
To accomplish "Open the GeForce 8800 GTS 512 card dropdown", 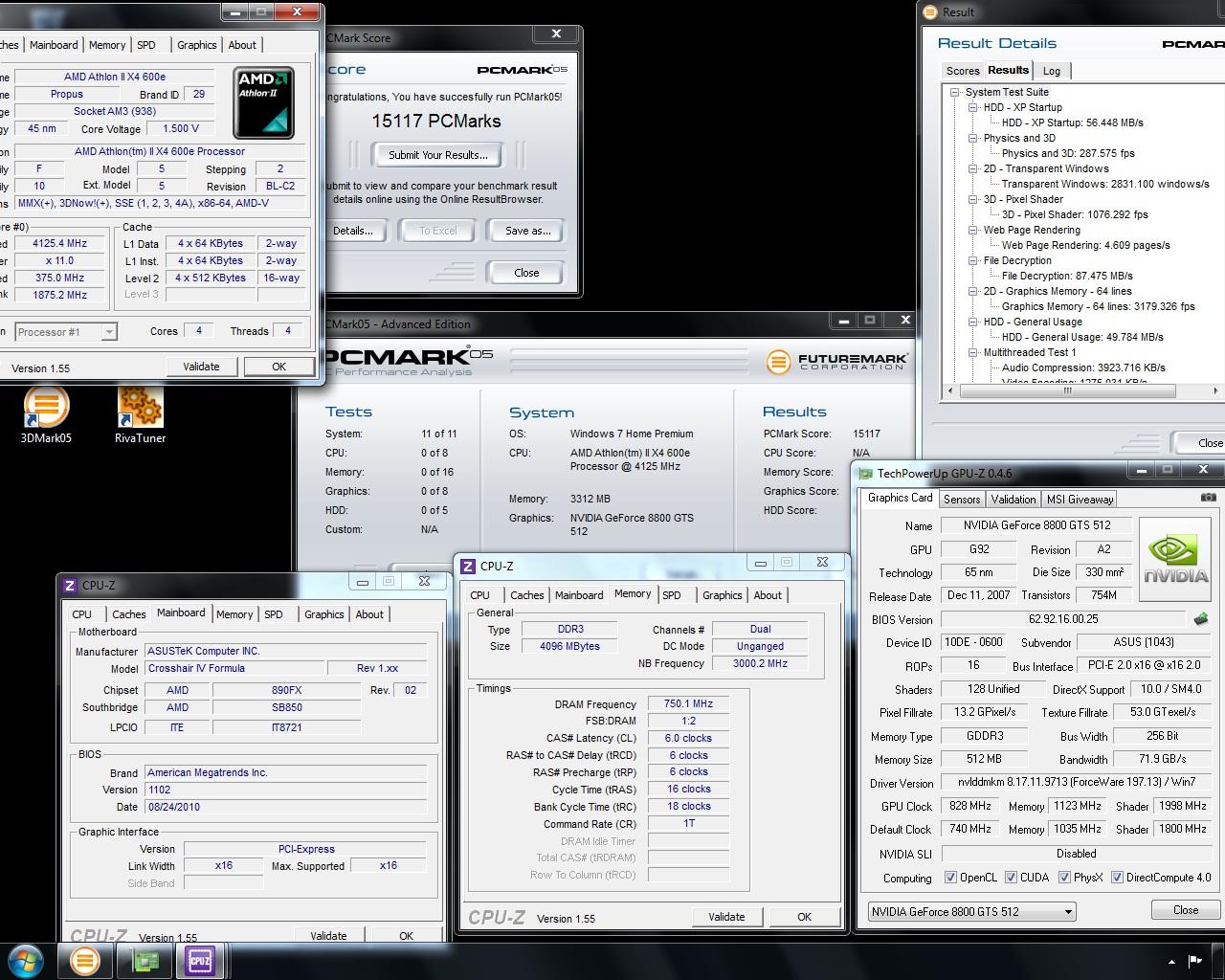I will click(972, 911).
